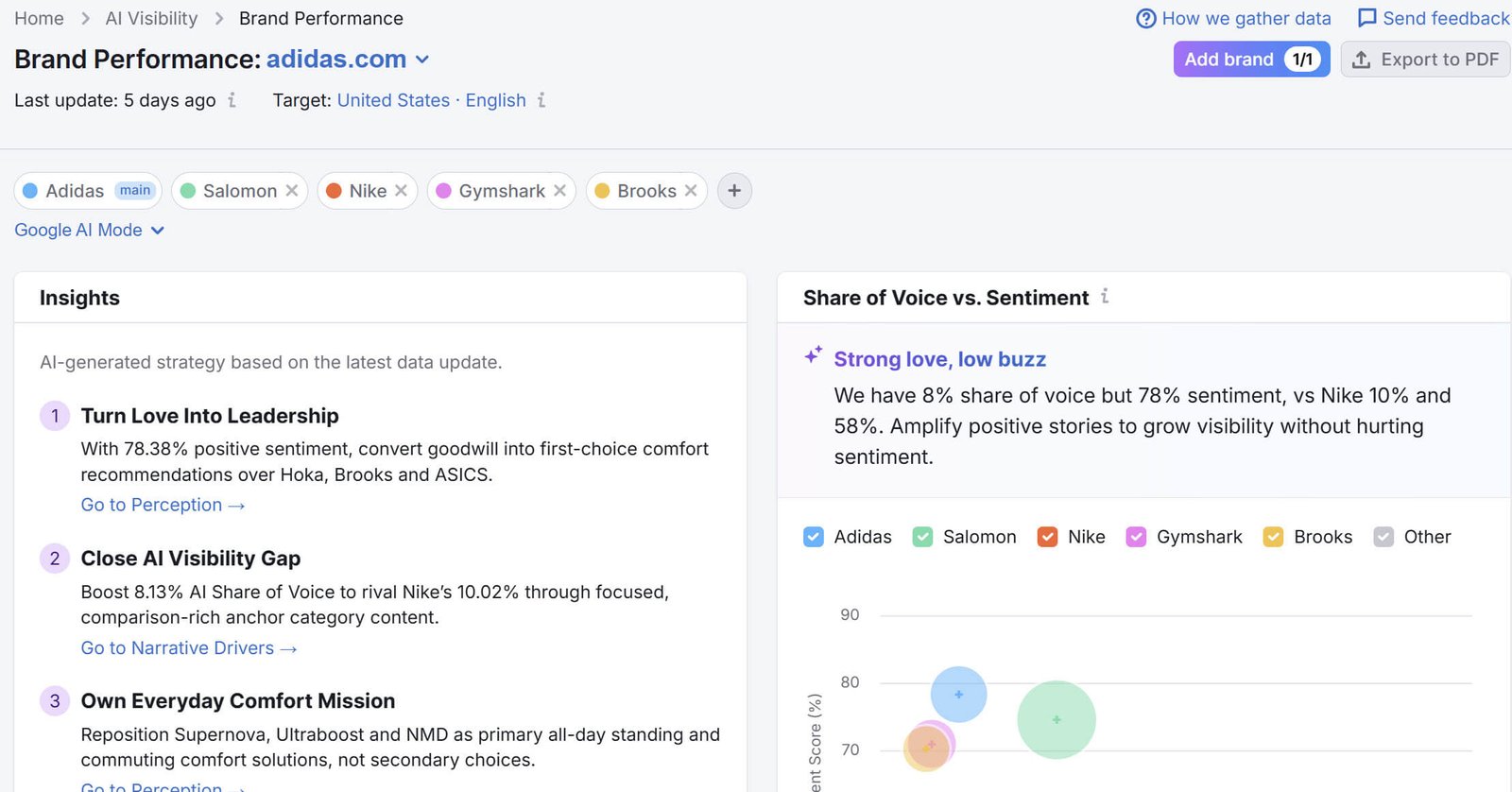Open the United States · English target selector

[431, 100]
